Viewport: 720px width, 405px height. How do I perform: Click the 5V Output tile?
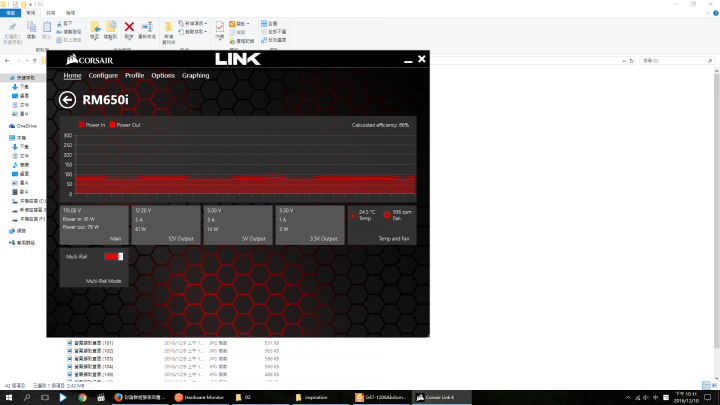point(238,225)
